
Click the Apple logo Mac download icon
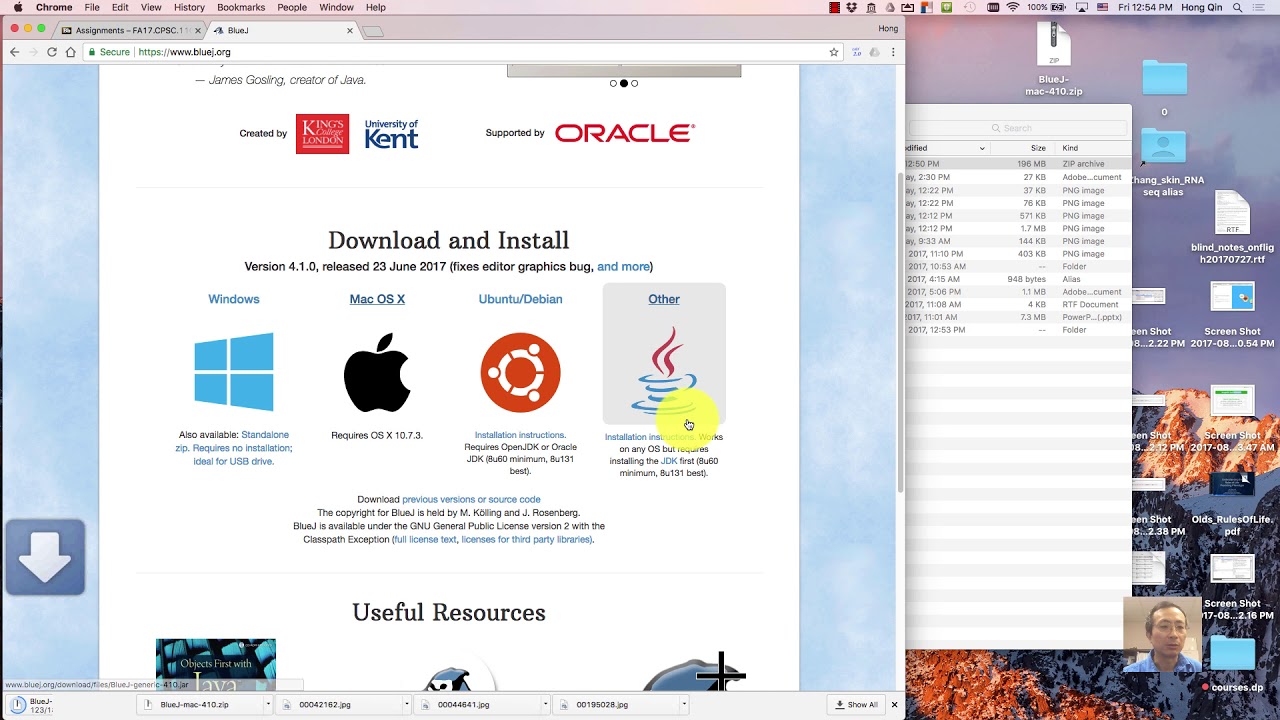(x=377, y=372)
